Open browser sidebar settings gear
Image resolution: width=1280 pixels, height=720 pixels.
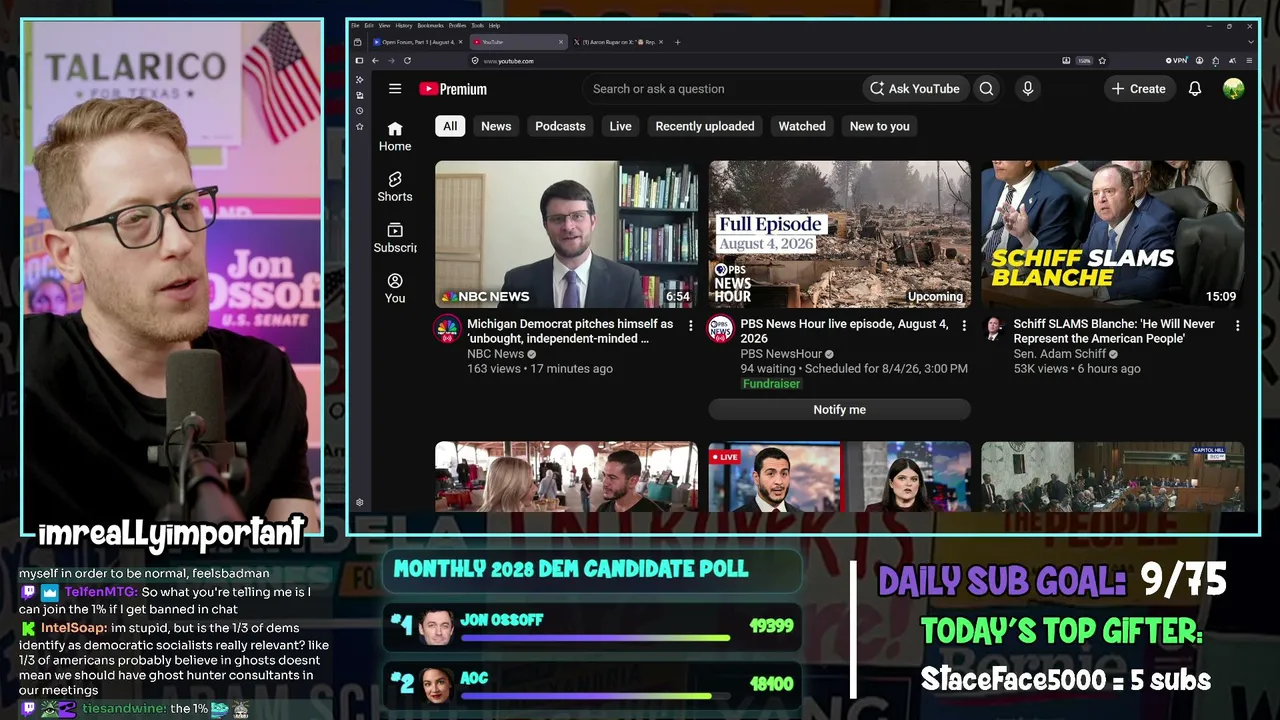pyautogui.click(x=360, y=503)
